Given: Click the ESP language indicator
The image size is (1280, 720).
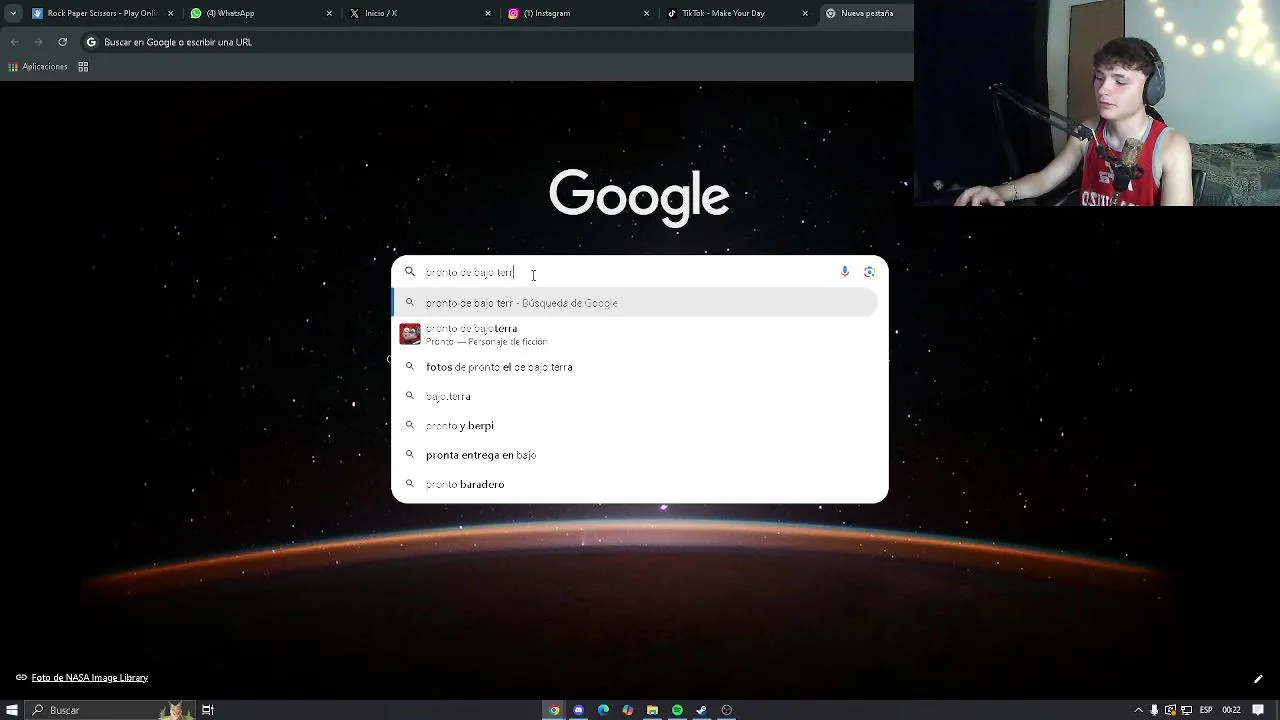Looking at the screenshot, I should pyautogui.click(x=1206, y=710).
